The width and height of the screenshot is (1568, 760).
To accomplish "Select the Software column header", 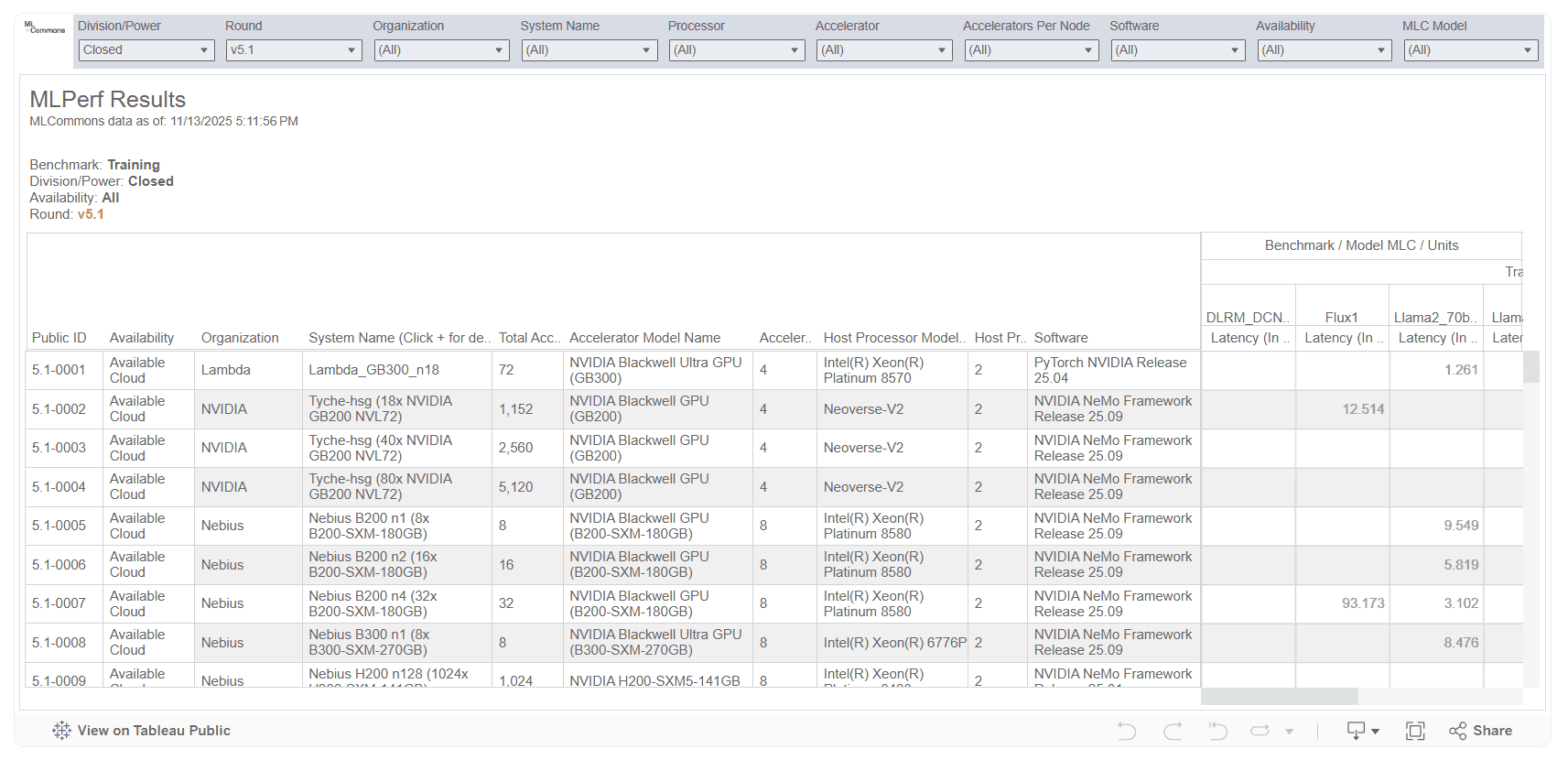I will click(1061, 338).
